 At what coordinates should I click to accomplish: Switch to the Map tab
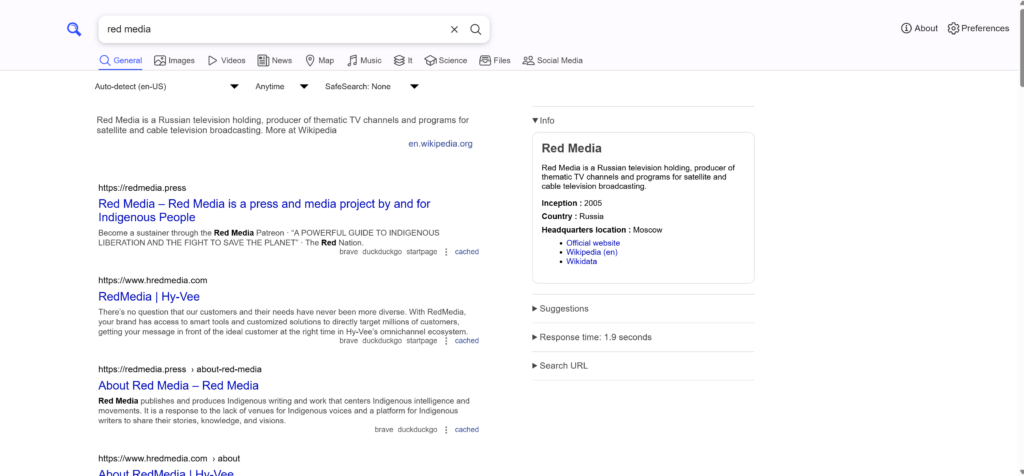pyautogui.click(x=319, y=60)
